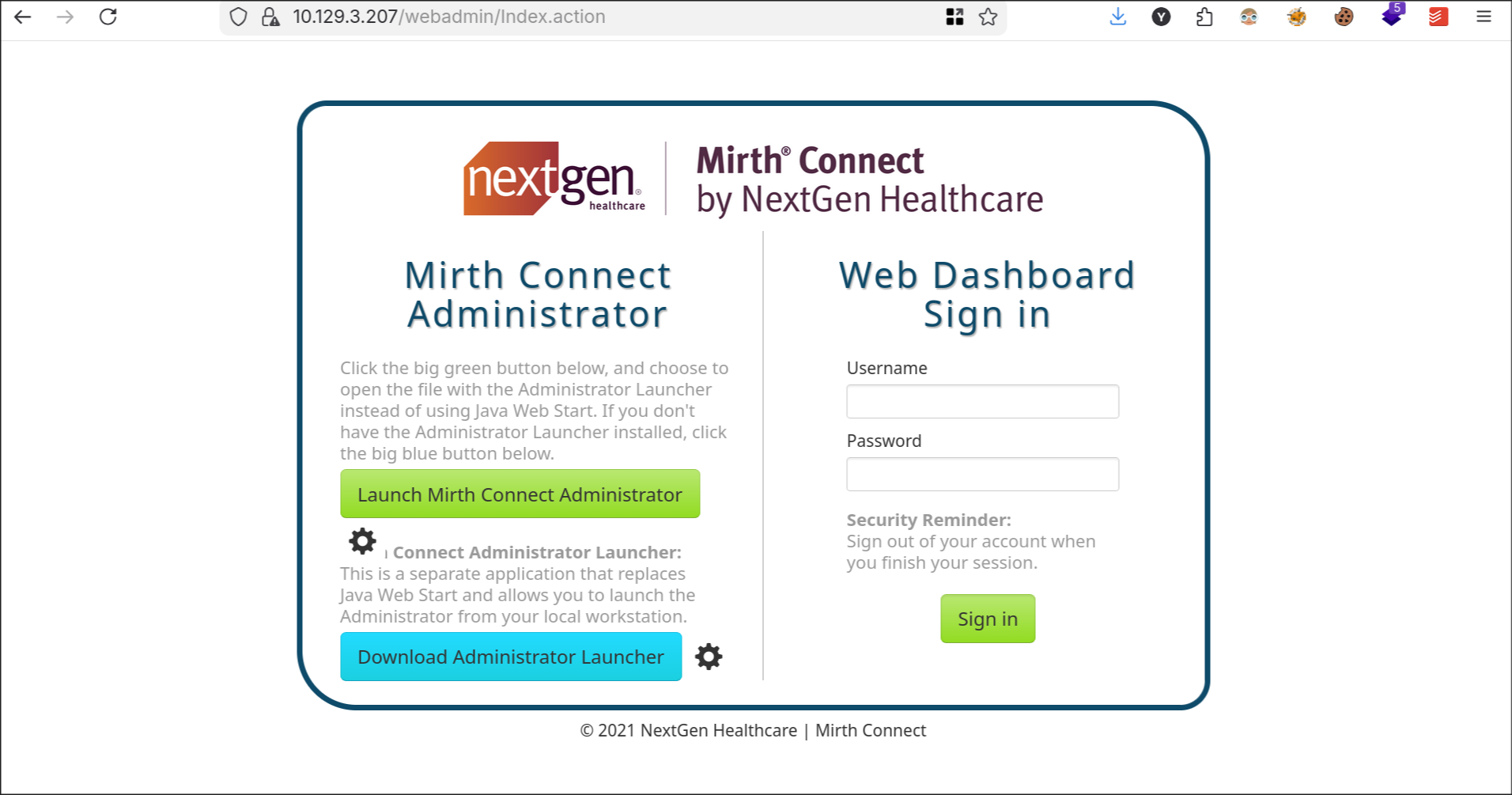This screenshot has width=1512, height=795.
Task: Click the green Sign in button
Action: pos(988,619)
